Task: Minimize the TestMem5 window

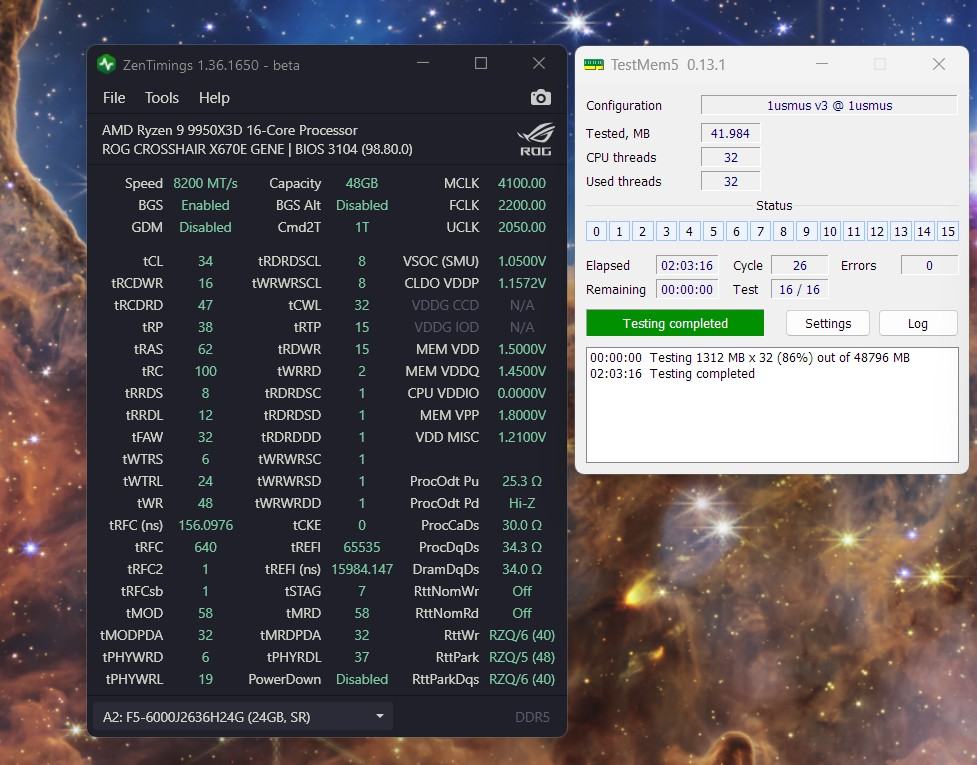Action: point(822,64)
